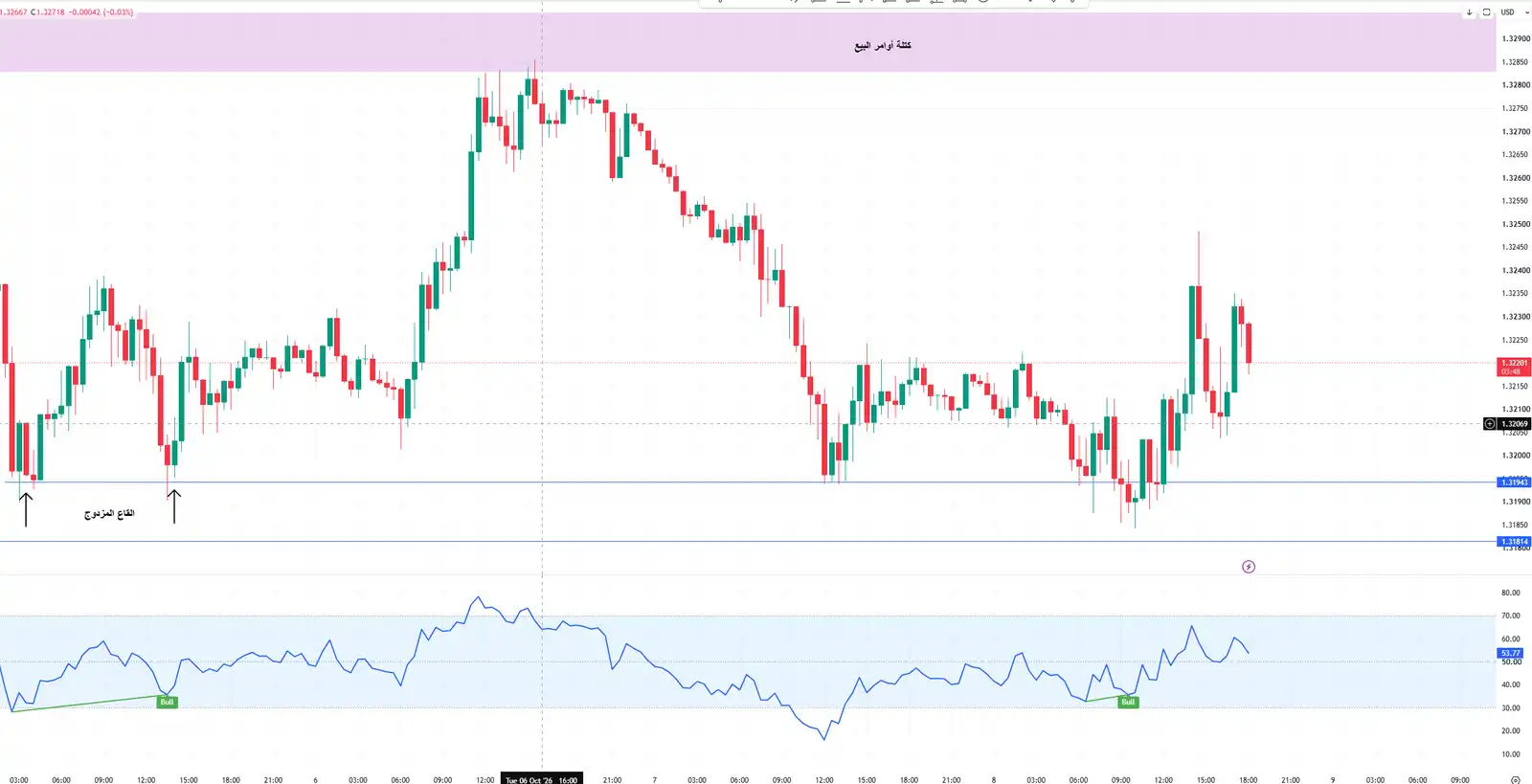The image size is (1532, 784).
Task: Click the closing price value C1.32718
Action: (48, 12)
